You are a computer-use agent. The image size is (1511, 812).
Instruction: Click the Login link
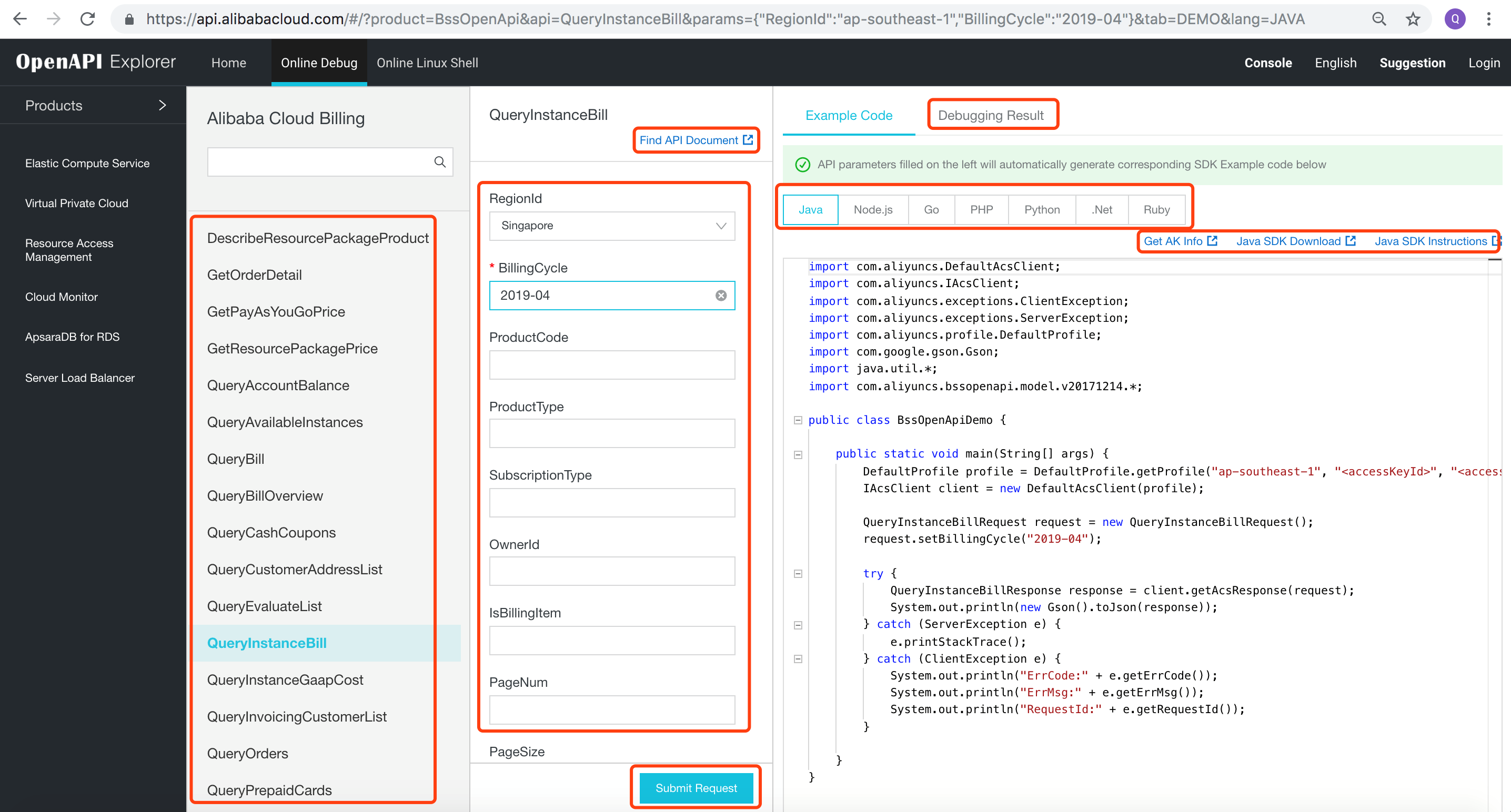1484,63
